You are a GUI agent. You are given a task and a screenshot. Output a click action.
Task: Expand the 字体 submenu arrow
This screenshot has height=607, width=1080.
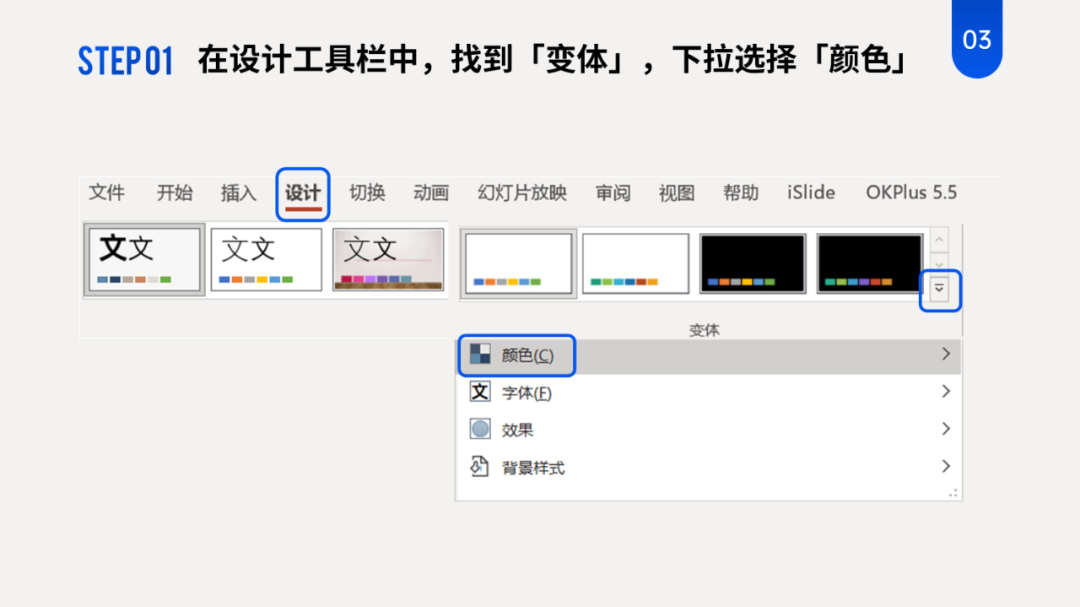pos(946,391)
